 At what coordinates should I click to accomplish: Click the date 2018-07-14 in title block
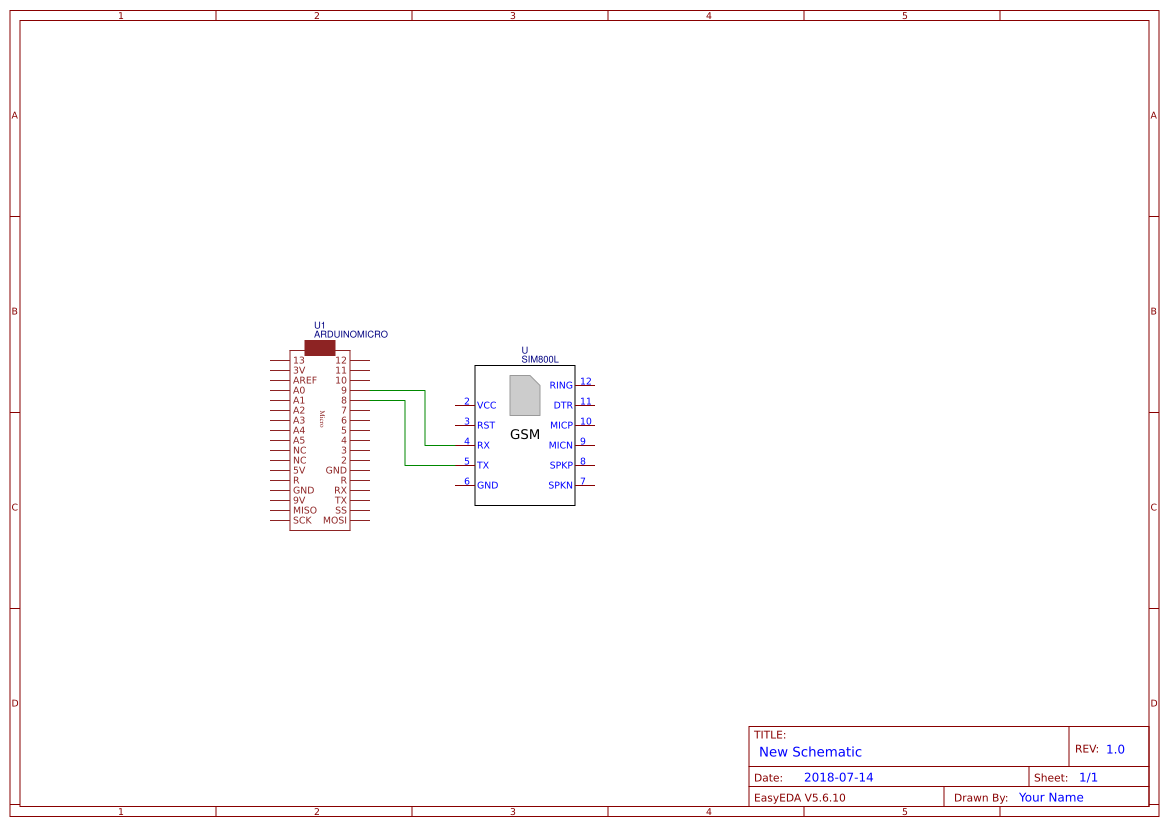(838, 777)
